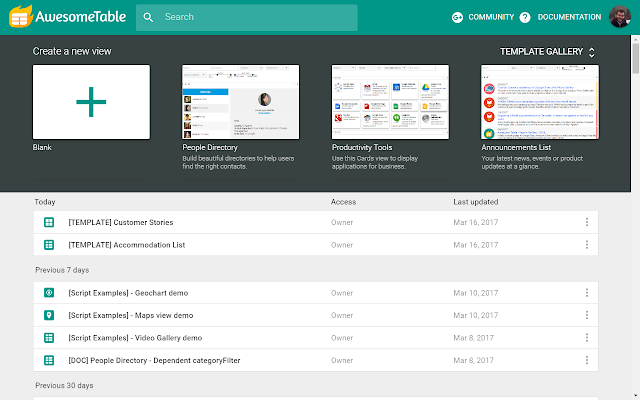Image resolution: width=640 pixels, height=400 pixels.
Task: Click the Today section heading
Action: (x=45, y=202)
